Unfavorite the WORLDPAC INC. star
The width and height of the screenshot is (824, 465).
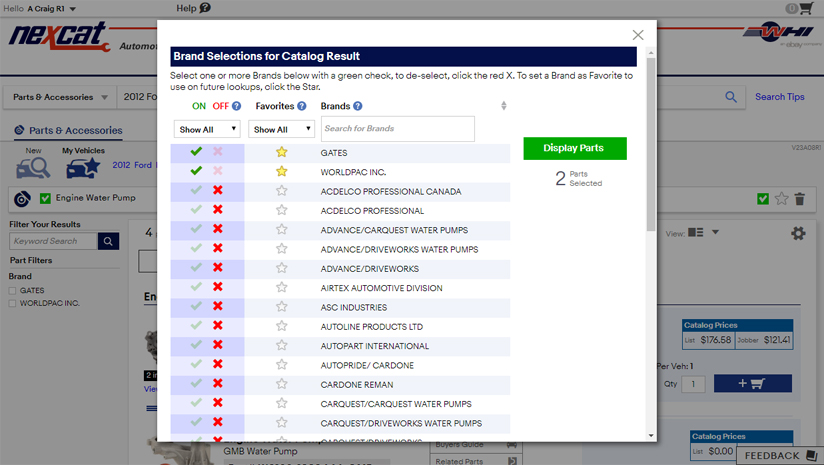point(282,171)
